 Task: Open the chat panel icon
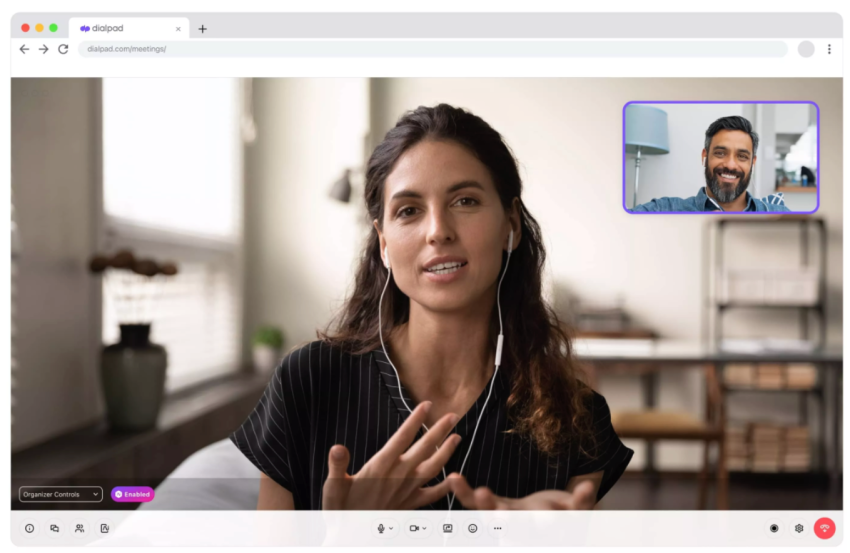tap(55, 528)
